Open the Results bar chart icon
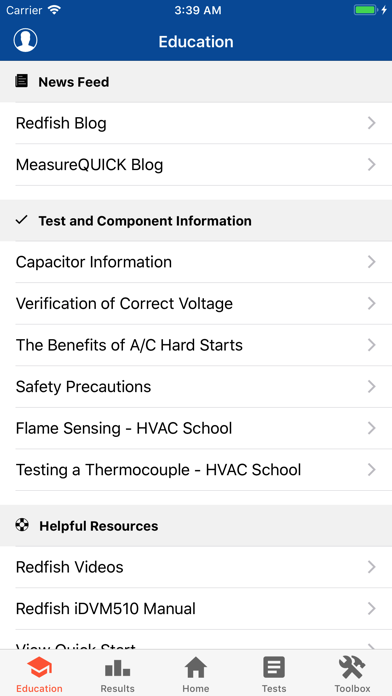The width and height of the screenshot is (392, 696). coord(117,668)
